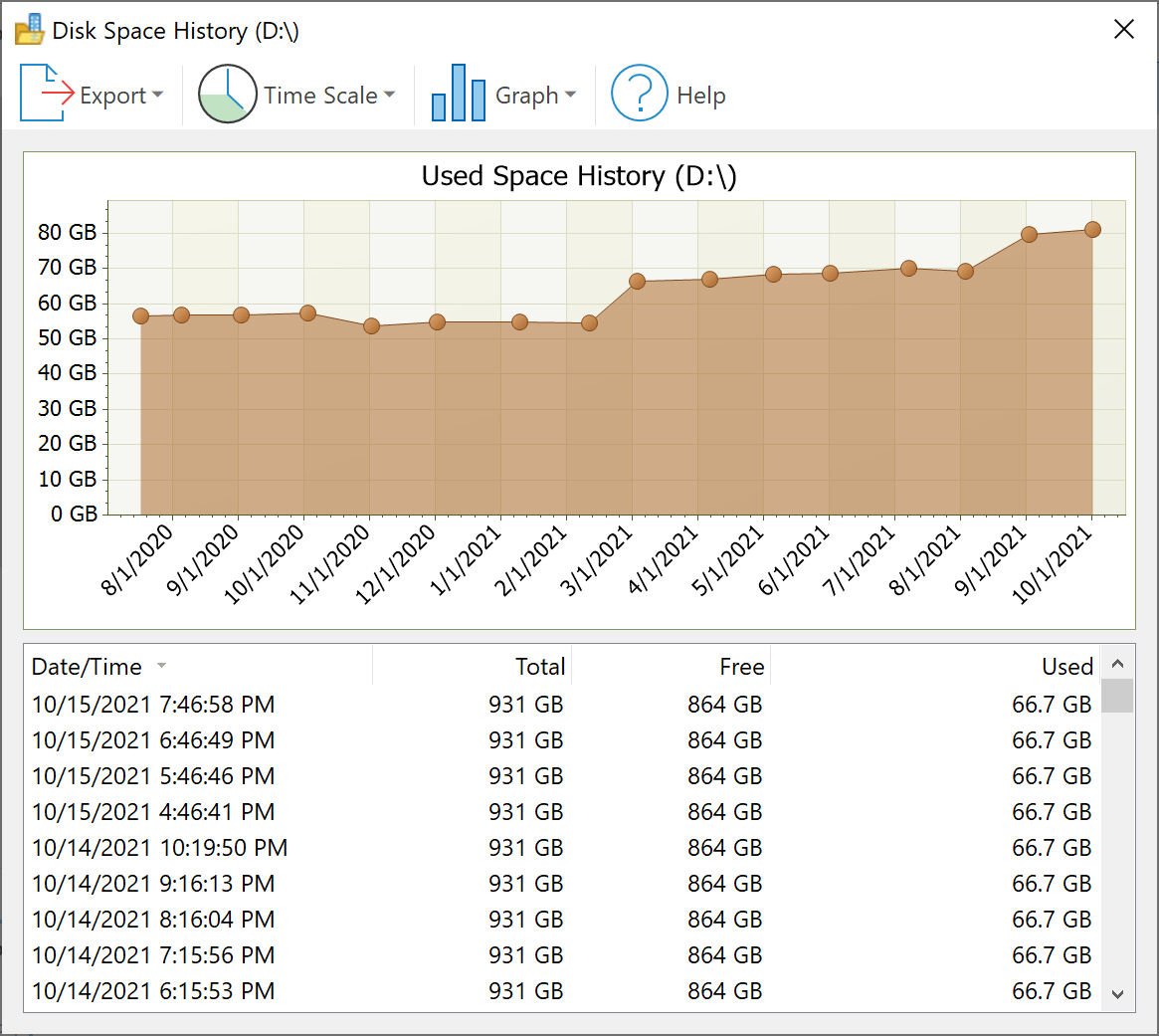1159x1036 pixels.
Task: Click scrollbar down arrow in history list
Action: pos(1117,994)
